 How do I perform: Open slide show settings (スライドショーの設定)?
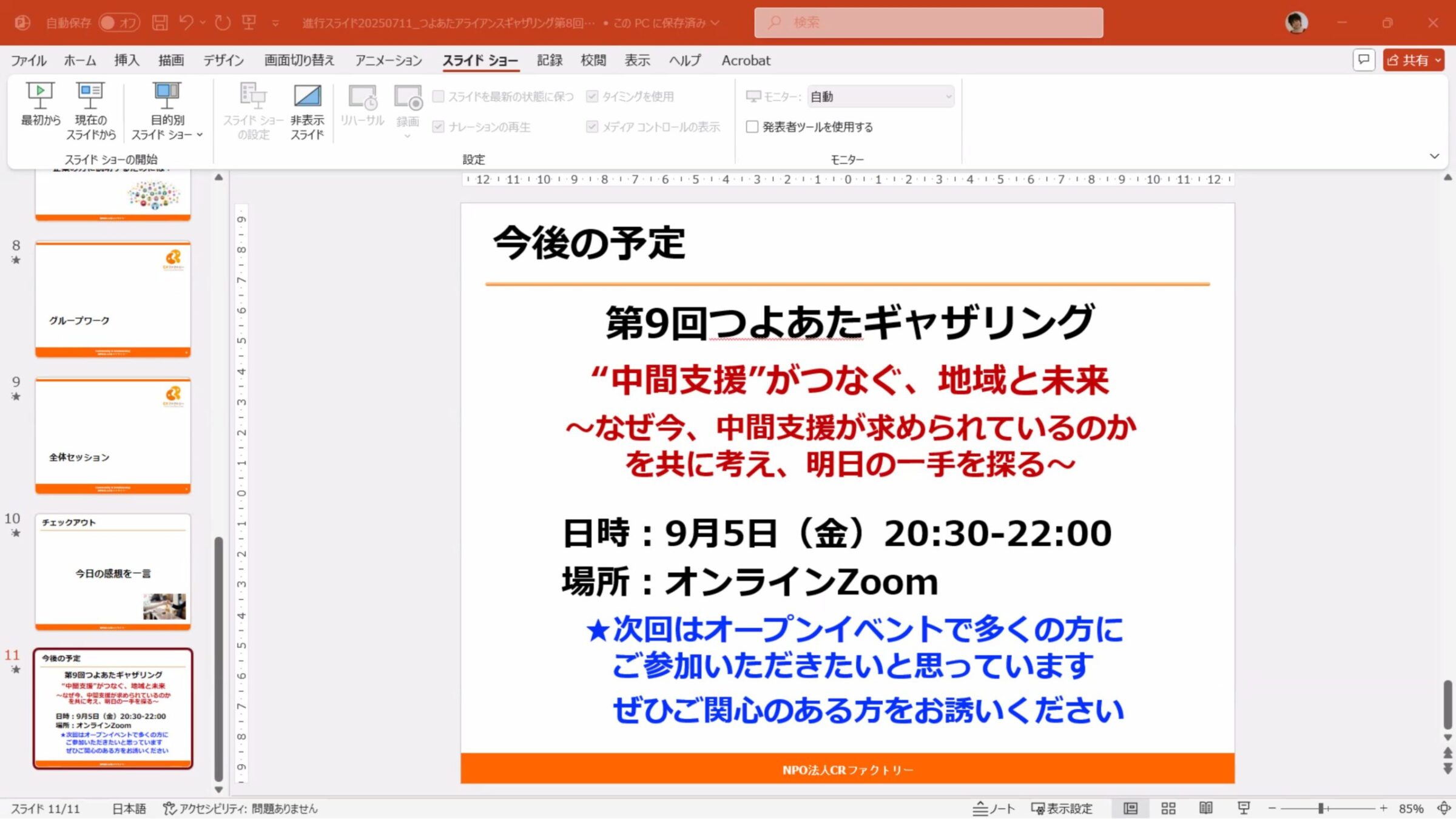coord(253,111)
